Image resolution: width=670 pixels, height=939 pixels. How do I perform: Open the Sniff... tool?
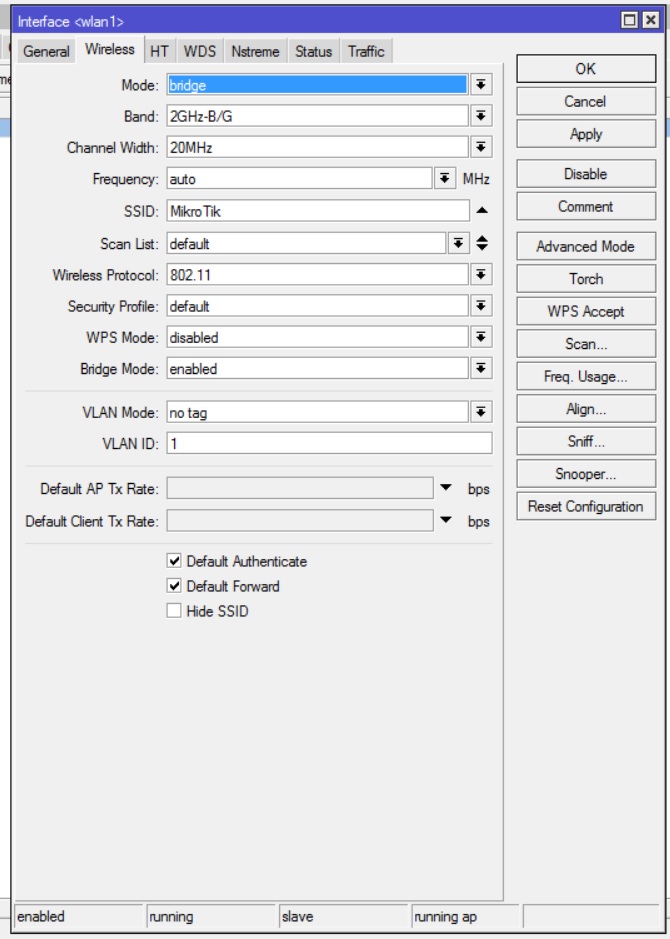(x=586, y=441)
